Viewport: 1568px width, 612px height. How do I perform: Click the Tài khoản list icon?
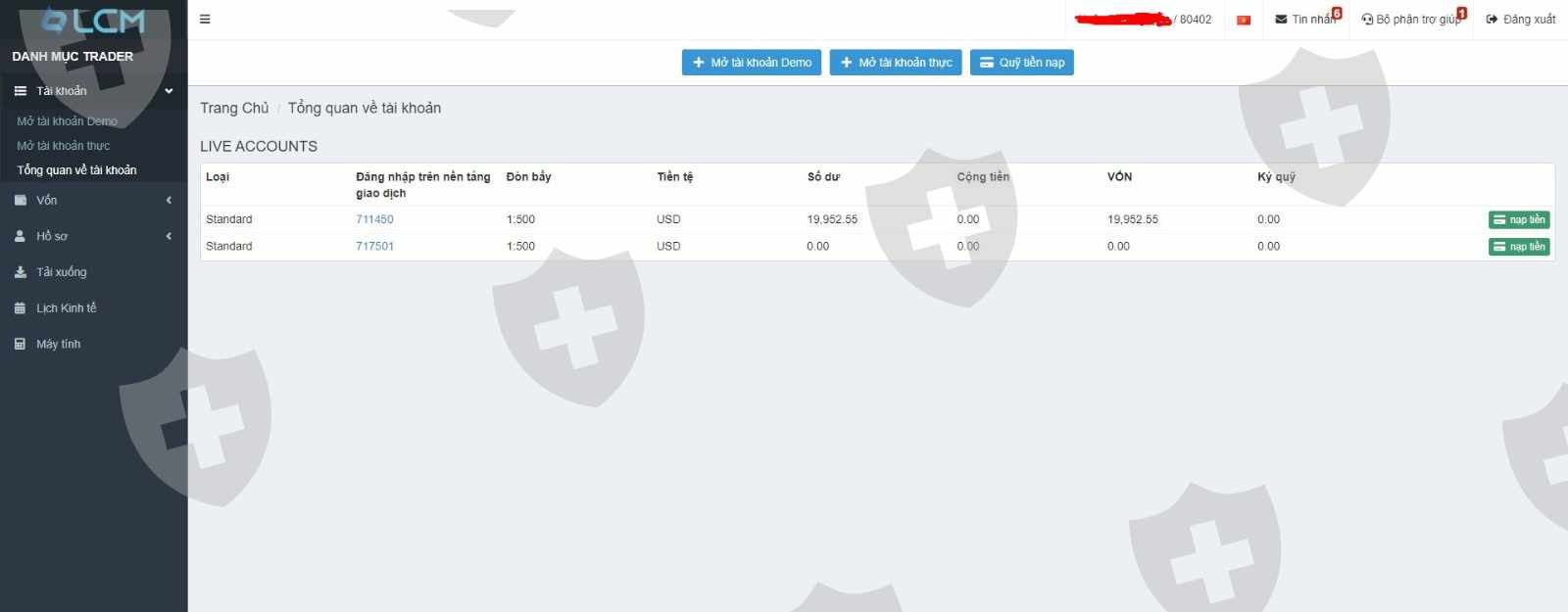click(20, 91)
